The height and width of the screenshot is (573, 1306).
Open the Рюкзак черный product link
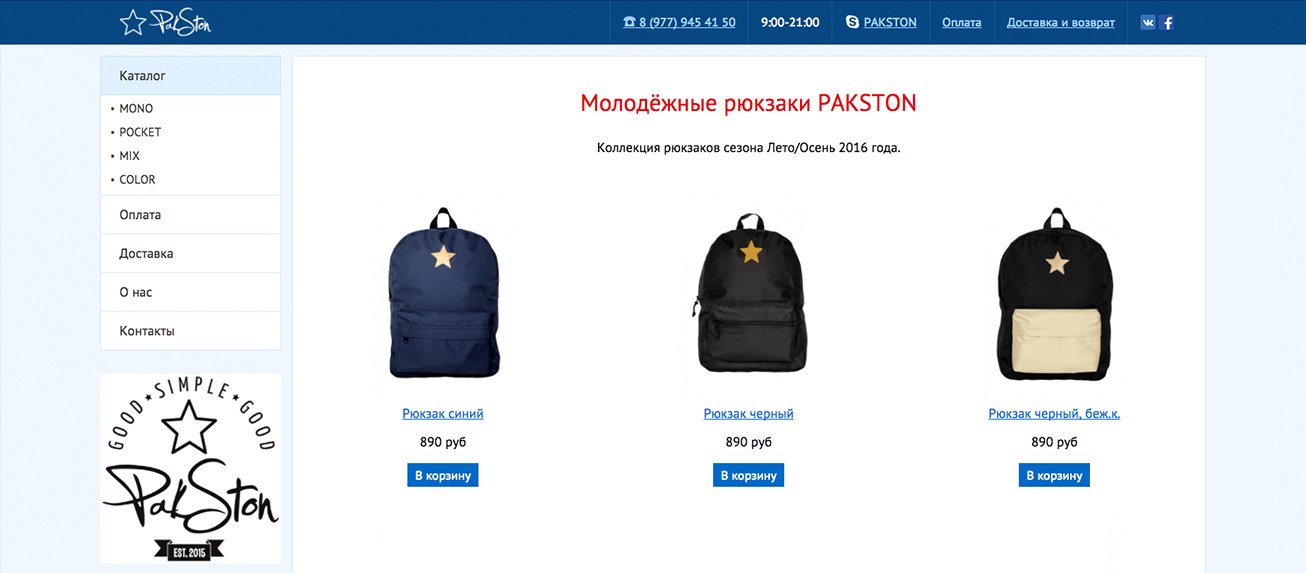coord(748,413)
